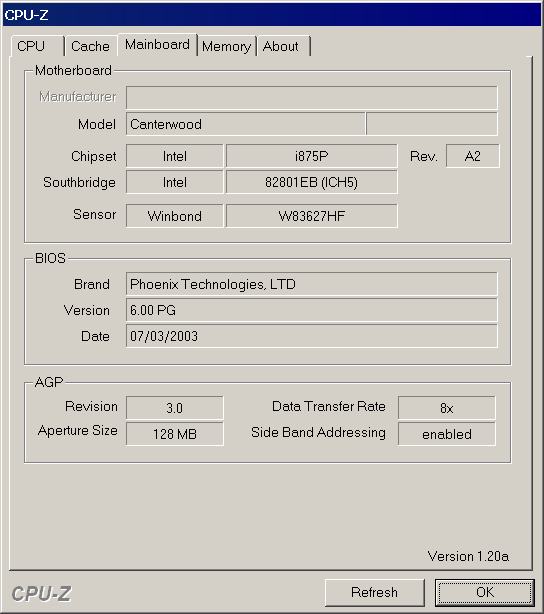The image size is (544, 614).
Task: Confirm with the OK button
Action: (x=485, y=592)
